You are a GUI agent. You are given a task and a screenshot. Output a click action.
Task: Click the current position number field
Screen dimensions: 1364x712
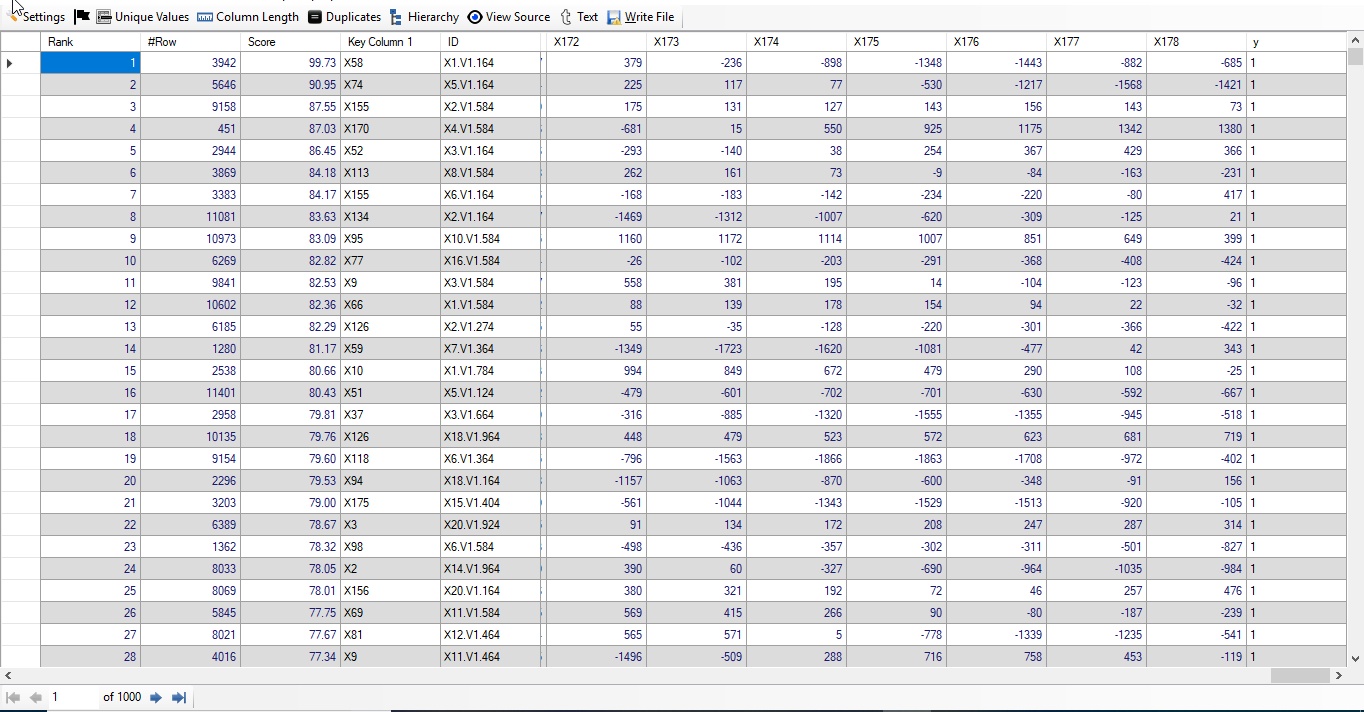72,697
